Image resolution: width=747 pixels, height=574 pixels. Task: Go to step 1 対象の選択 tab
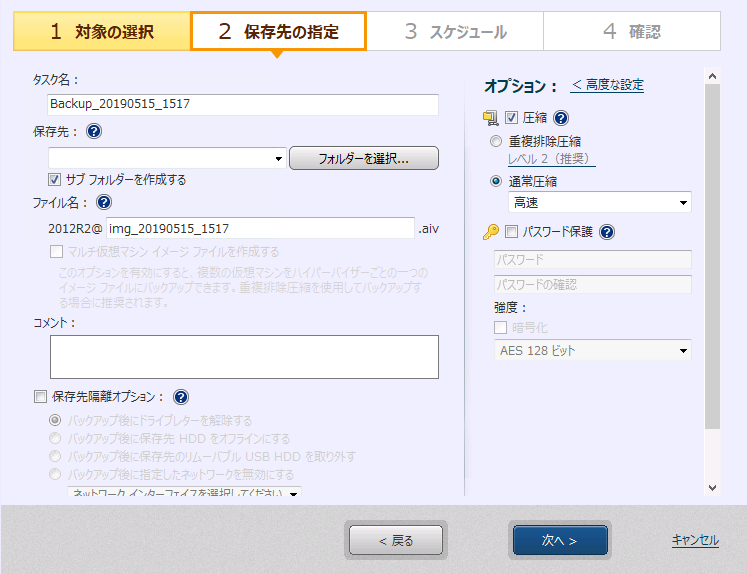[102, 32]
